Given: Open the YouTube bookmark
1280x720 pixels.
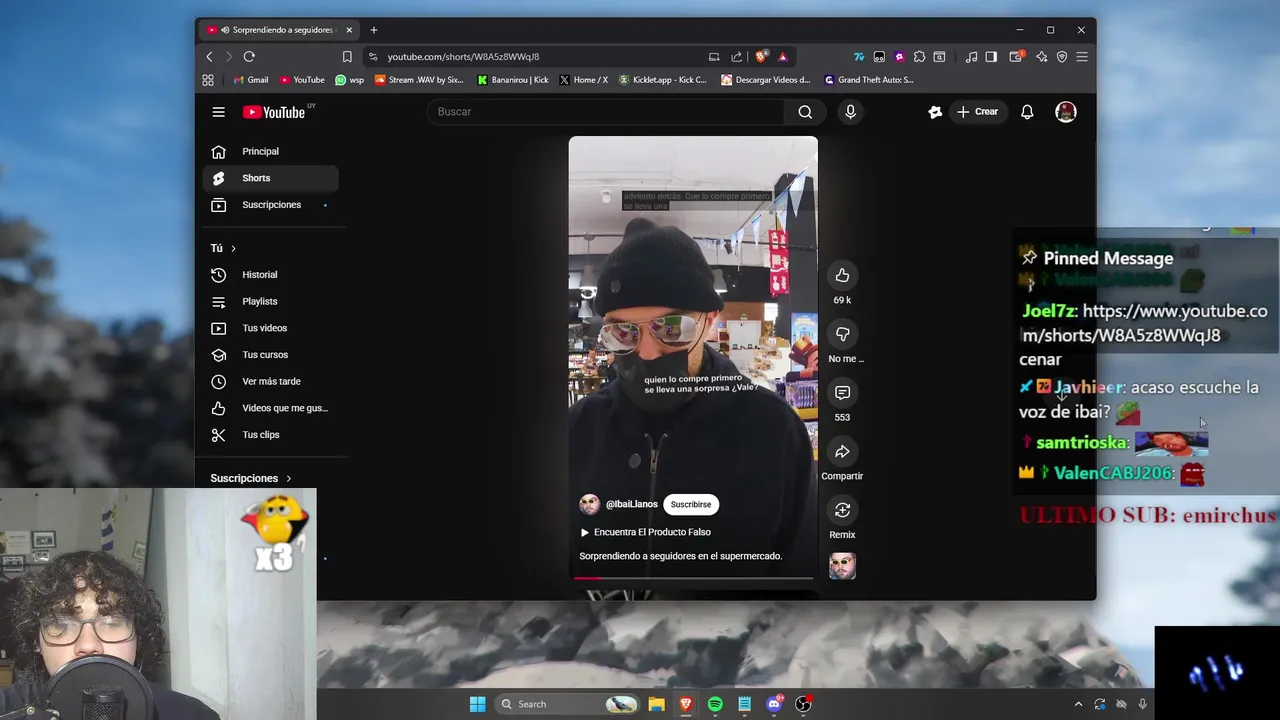Looking at the screenshot, I should click(302, 80).
